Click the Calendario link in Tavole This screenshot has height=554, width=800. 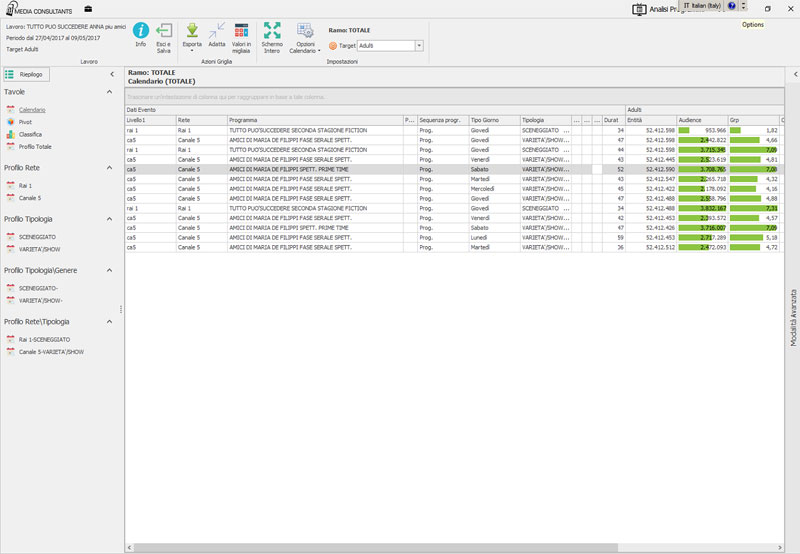[x=31, y=109]
